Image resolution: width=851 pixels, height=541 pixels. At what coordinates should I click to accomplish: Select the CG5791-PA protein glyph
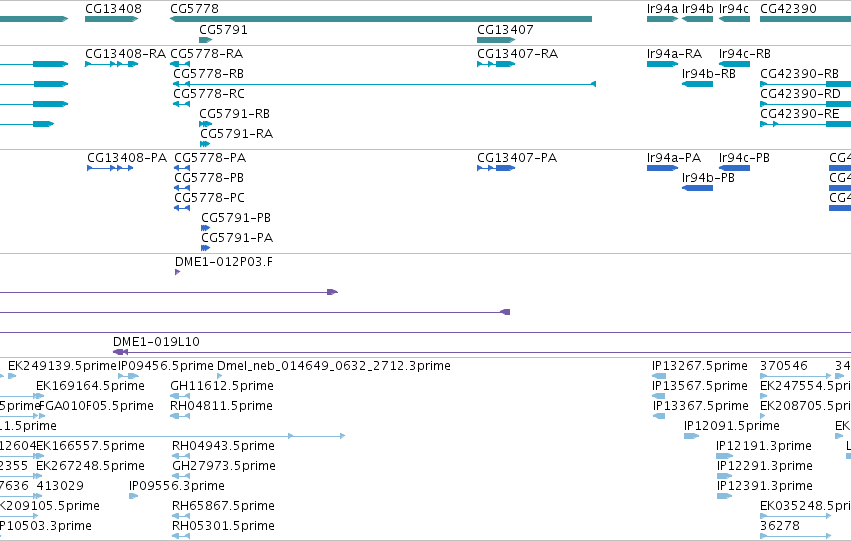tap(205, 249)
